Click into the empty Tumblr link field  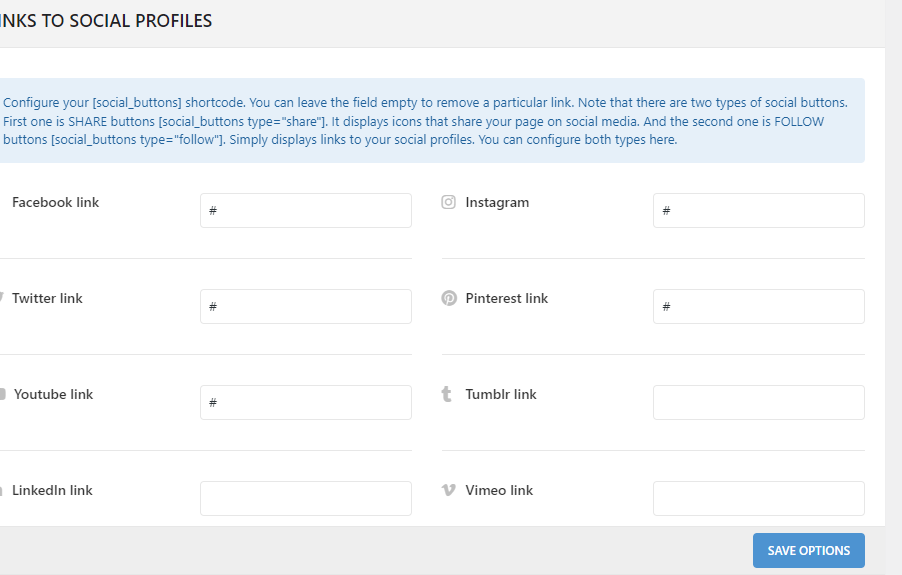click(x=758, y=403)
